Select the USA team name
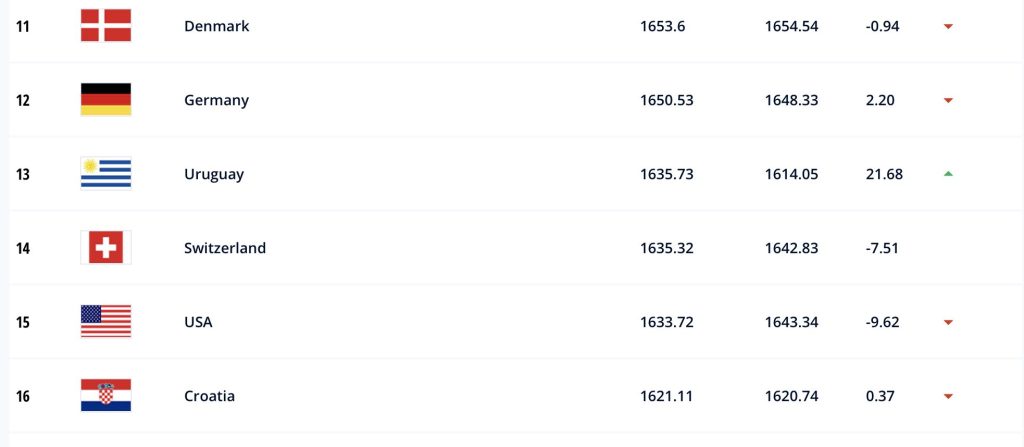 (198, 322)
